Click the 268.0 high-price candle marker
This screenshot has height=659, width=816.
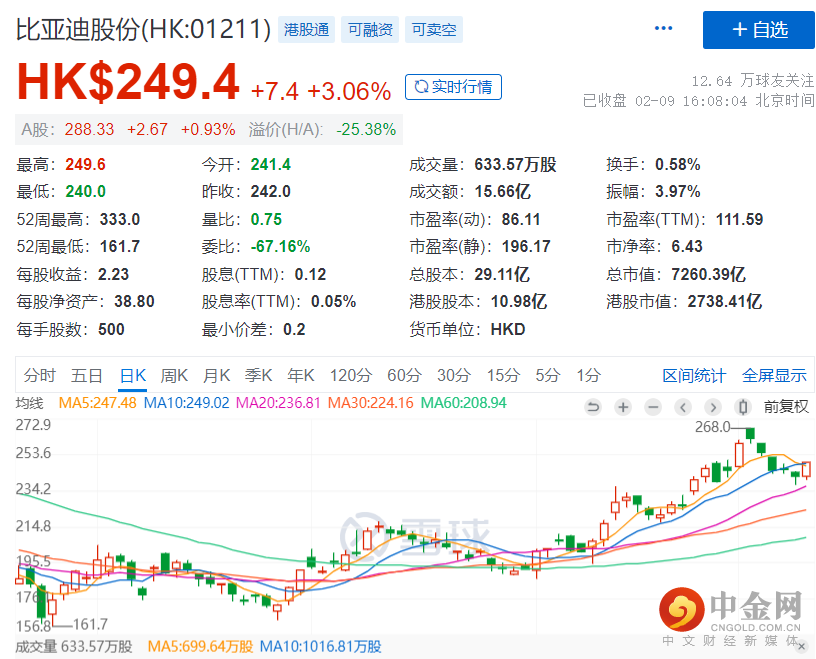[750, 434]
